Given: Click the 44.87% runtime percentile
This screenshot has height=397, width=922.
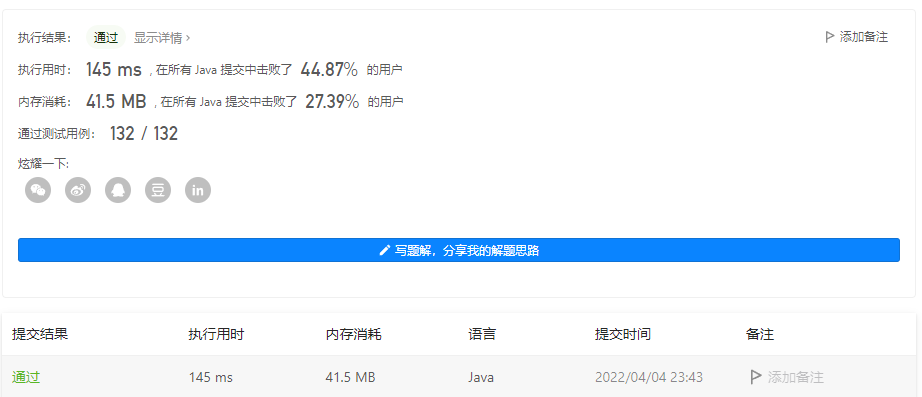Looking at the screenshot, I should 329,69.
